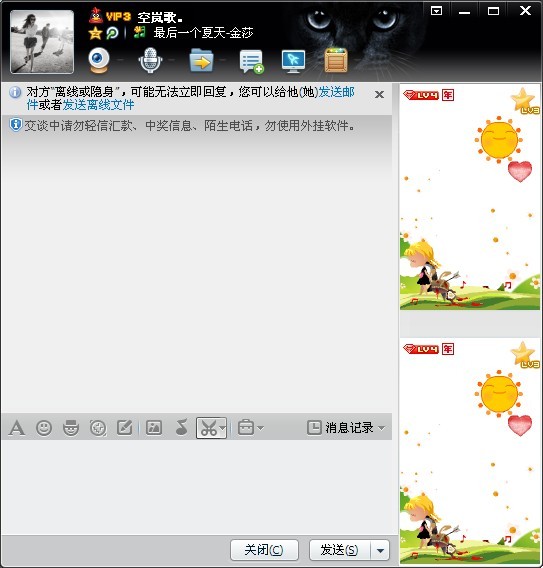This screenshot has width=543, height=568.
Task: Expand the briefcase tools dropdown arrow
Action: pos(260,428)
